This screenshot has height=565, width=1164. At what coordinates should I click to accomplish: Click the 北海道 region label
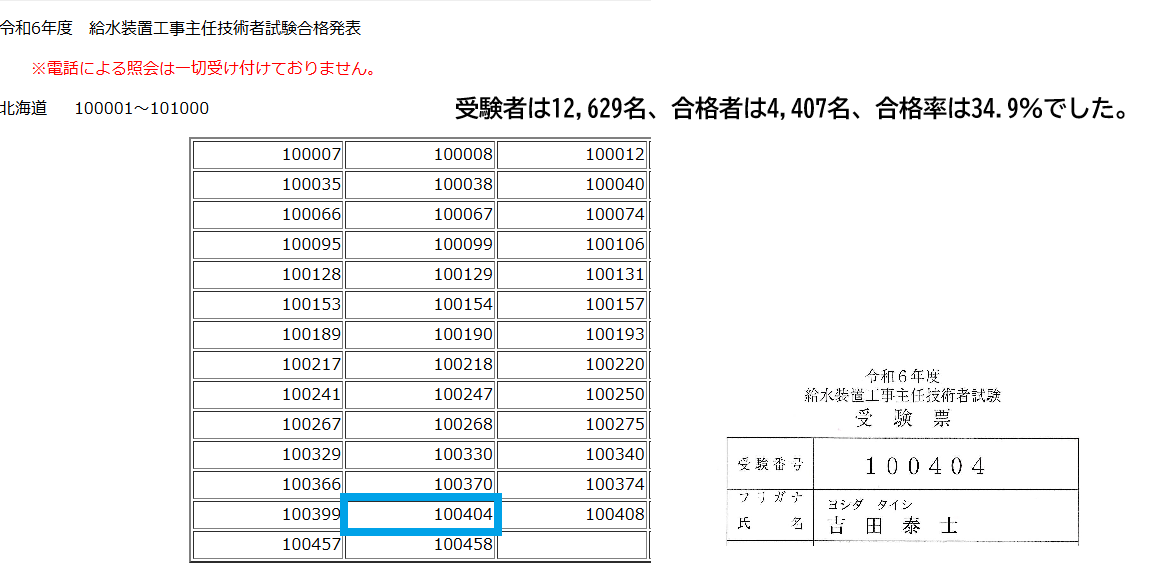24,108
